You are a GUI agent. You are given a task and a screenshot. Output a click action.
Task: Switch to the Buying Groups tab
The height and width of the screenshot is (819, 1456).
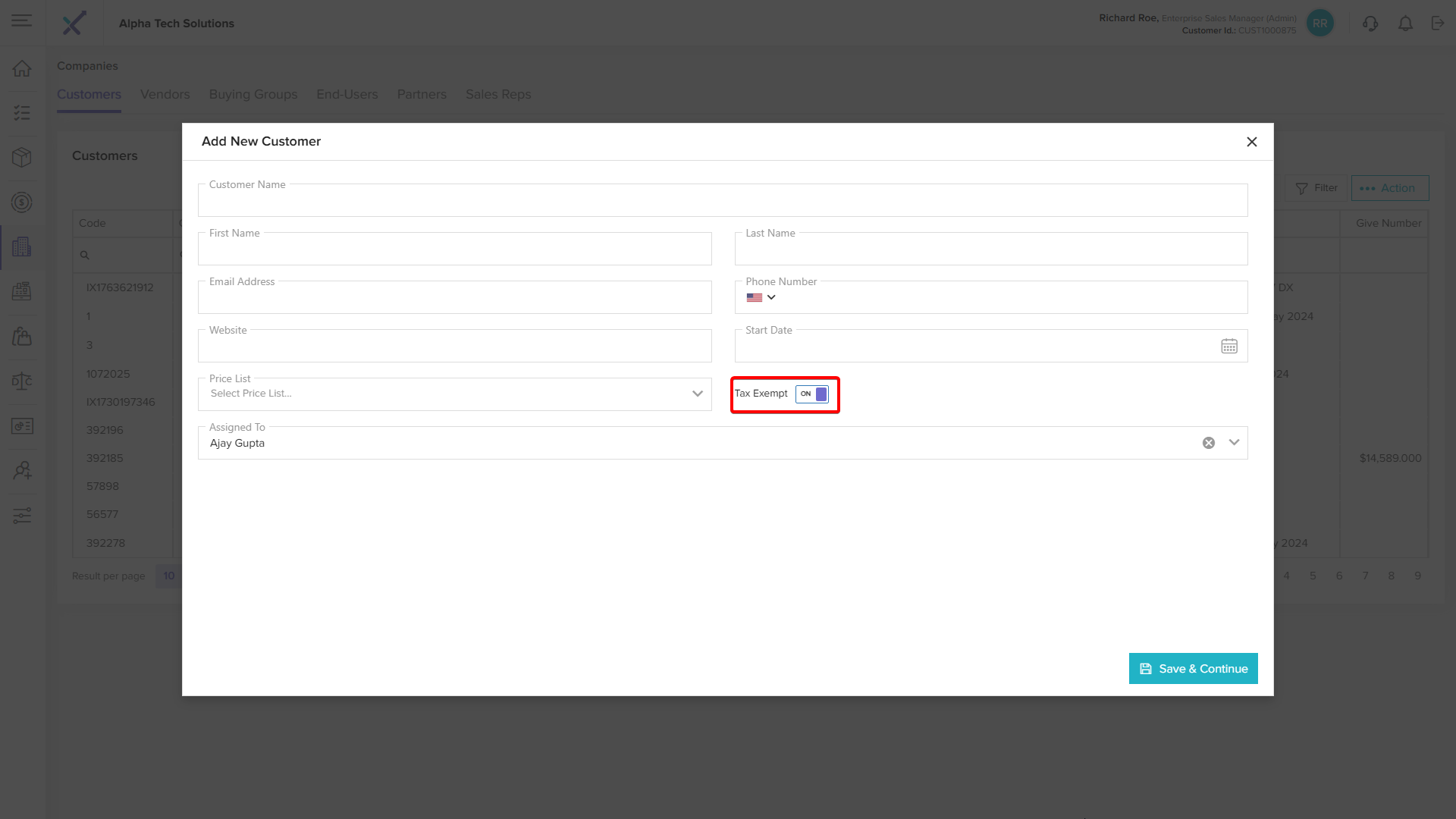pos(253,95)
